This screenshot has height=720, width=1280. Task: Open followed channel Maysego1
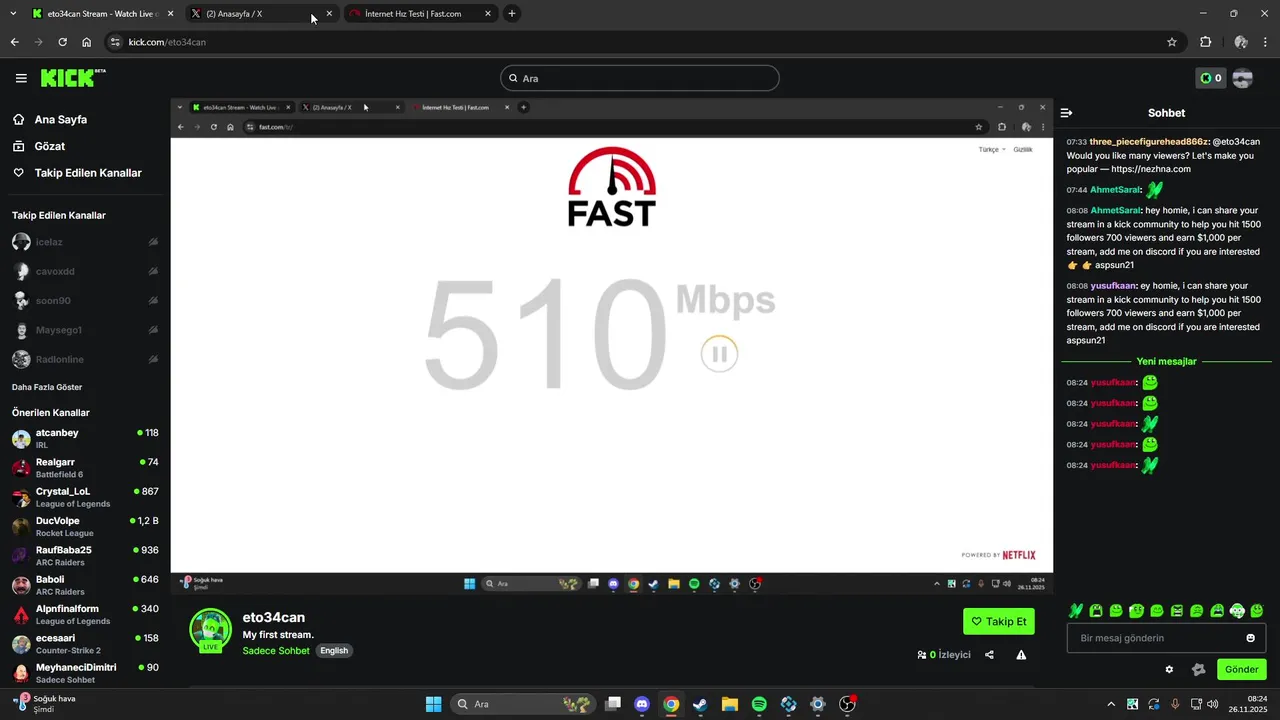[85, 330]
